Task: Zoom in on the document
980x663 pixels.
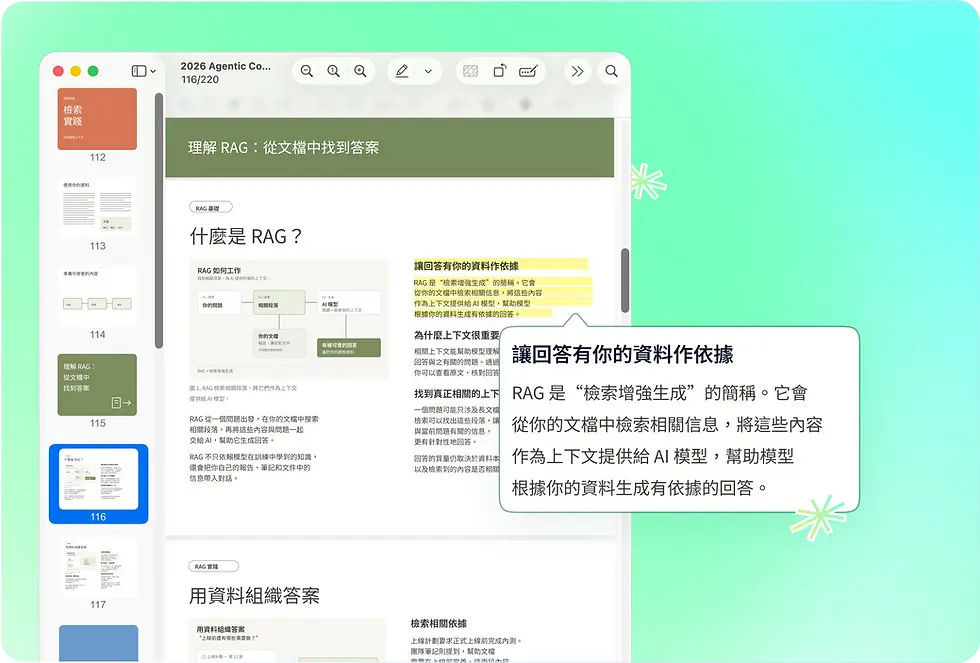Action: point(361,71)
